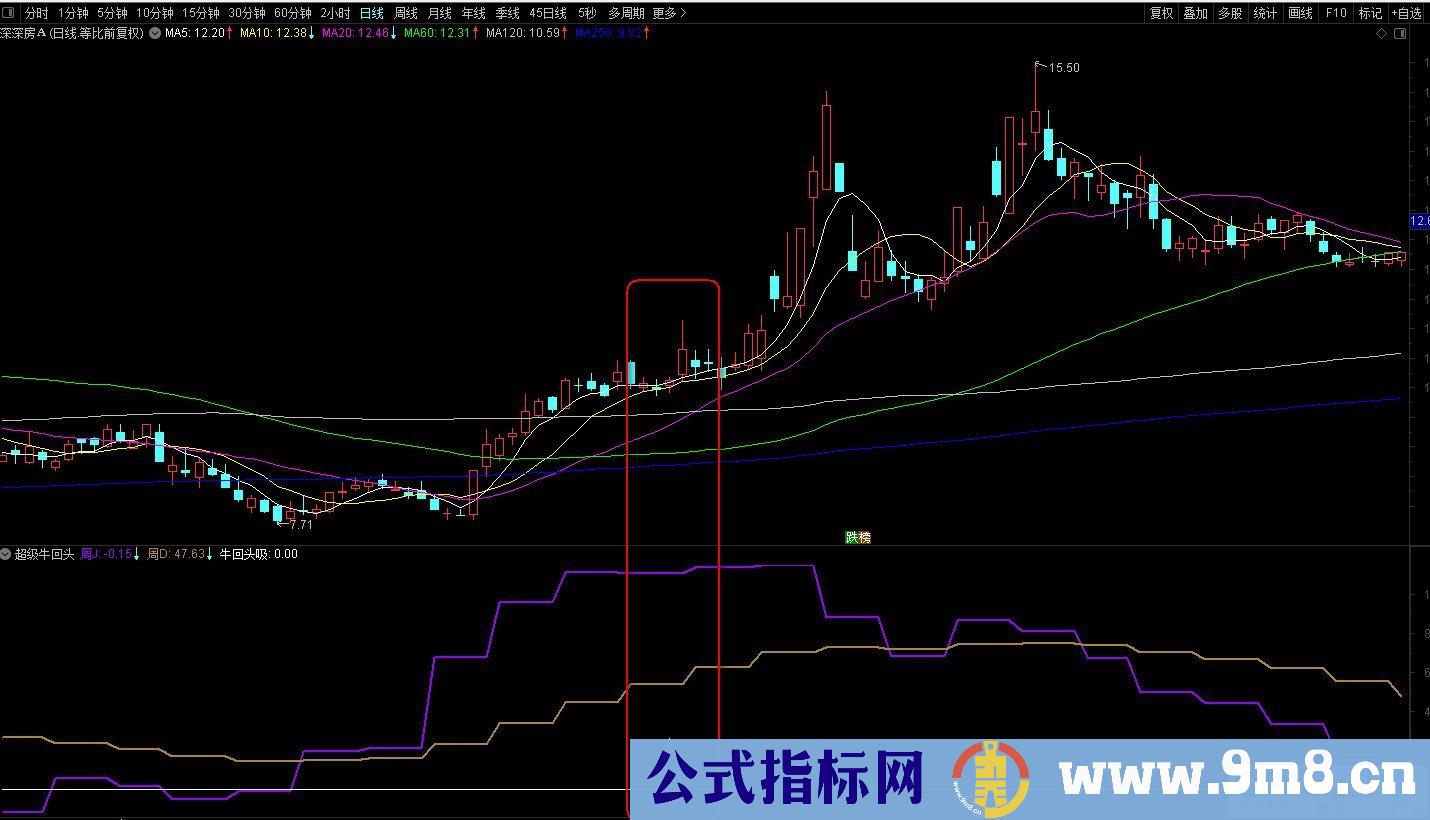Click the 跌榜 label on the chart

pyautogui.click(x=856, y=537)
